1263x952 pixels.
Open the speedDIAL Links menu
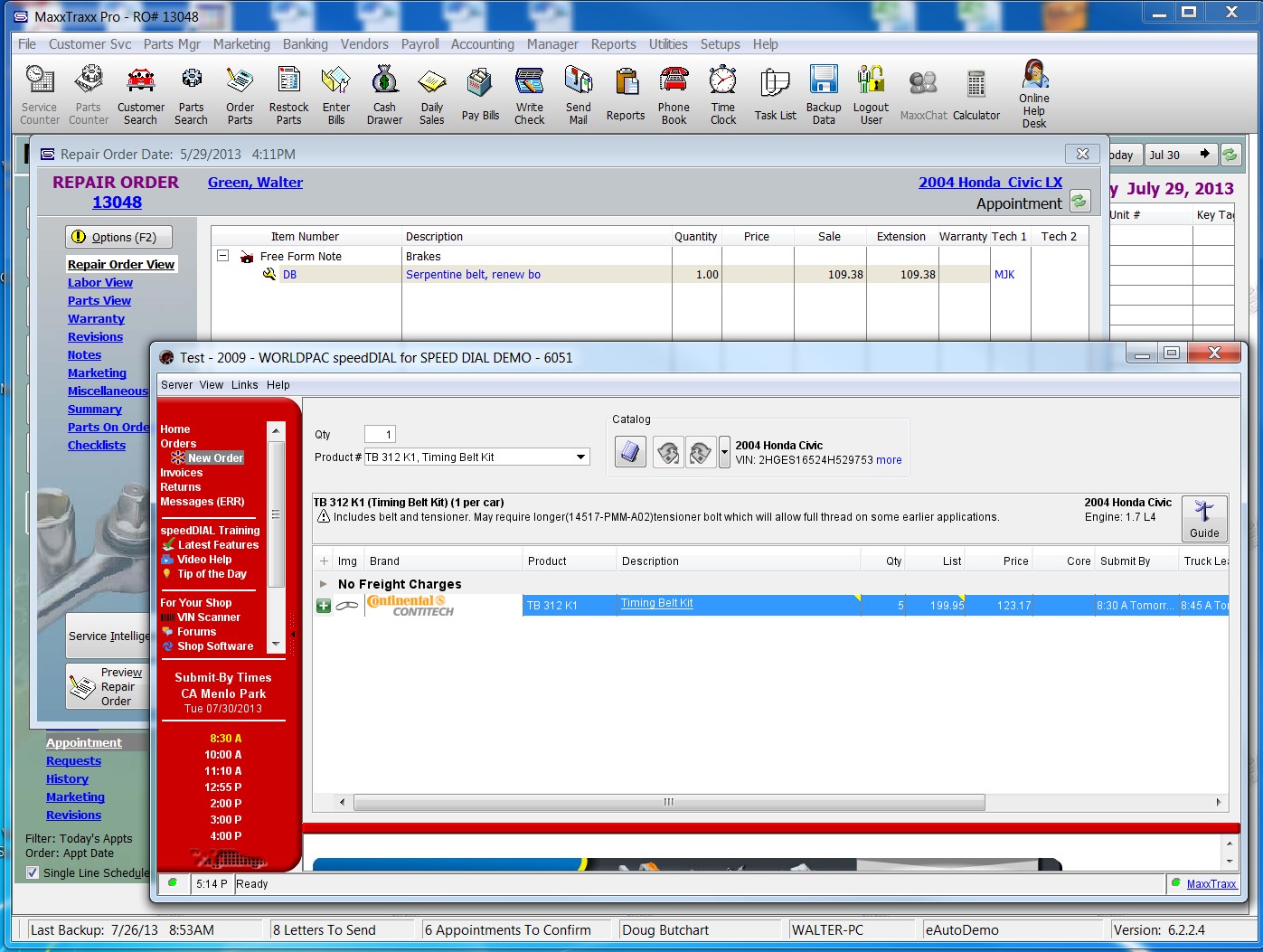pos(244,385)
